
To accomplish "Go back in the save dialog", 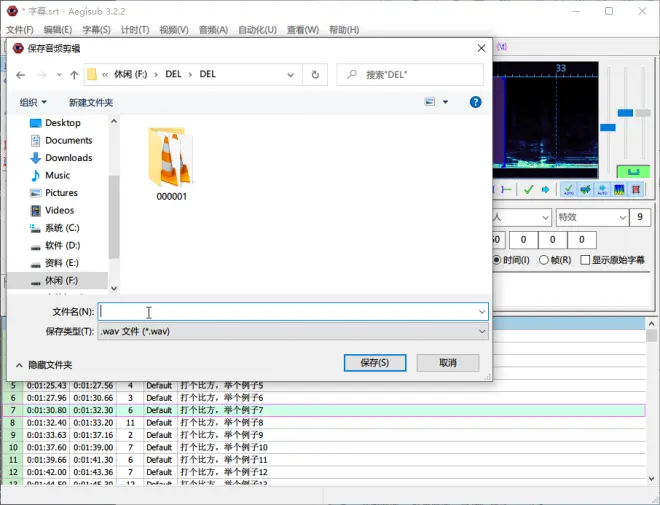I will pyautogui.click(x=20, y=75).
